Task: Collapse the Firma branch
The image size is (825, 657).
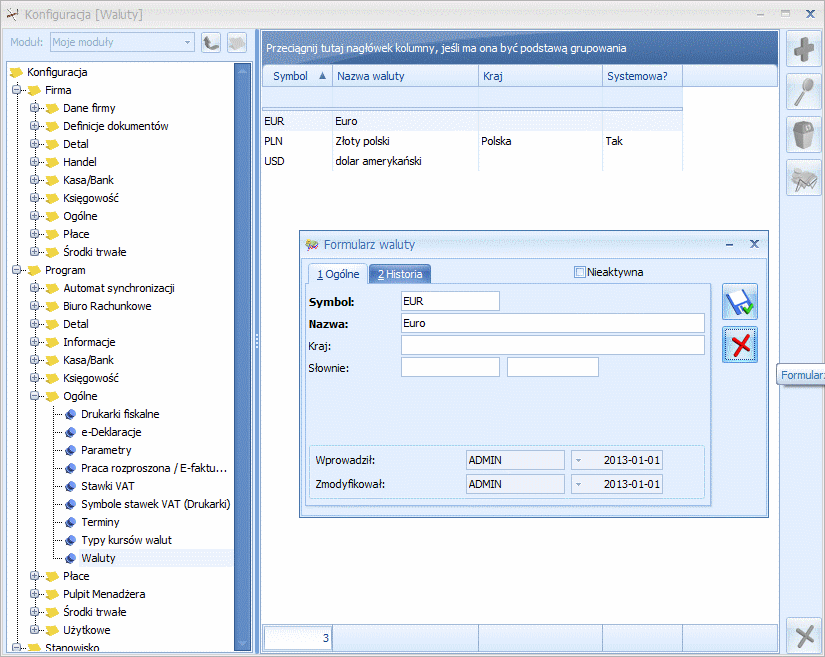Action: coord(16,90)
